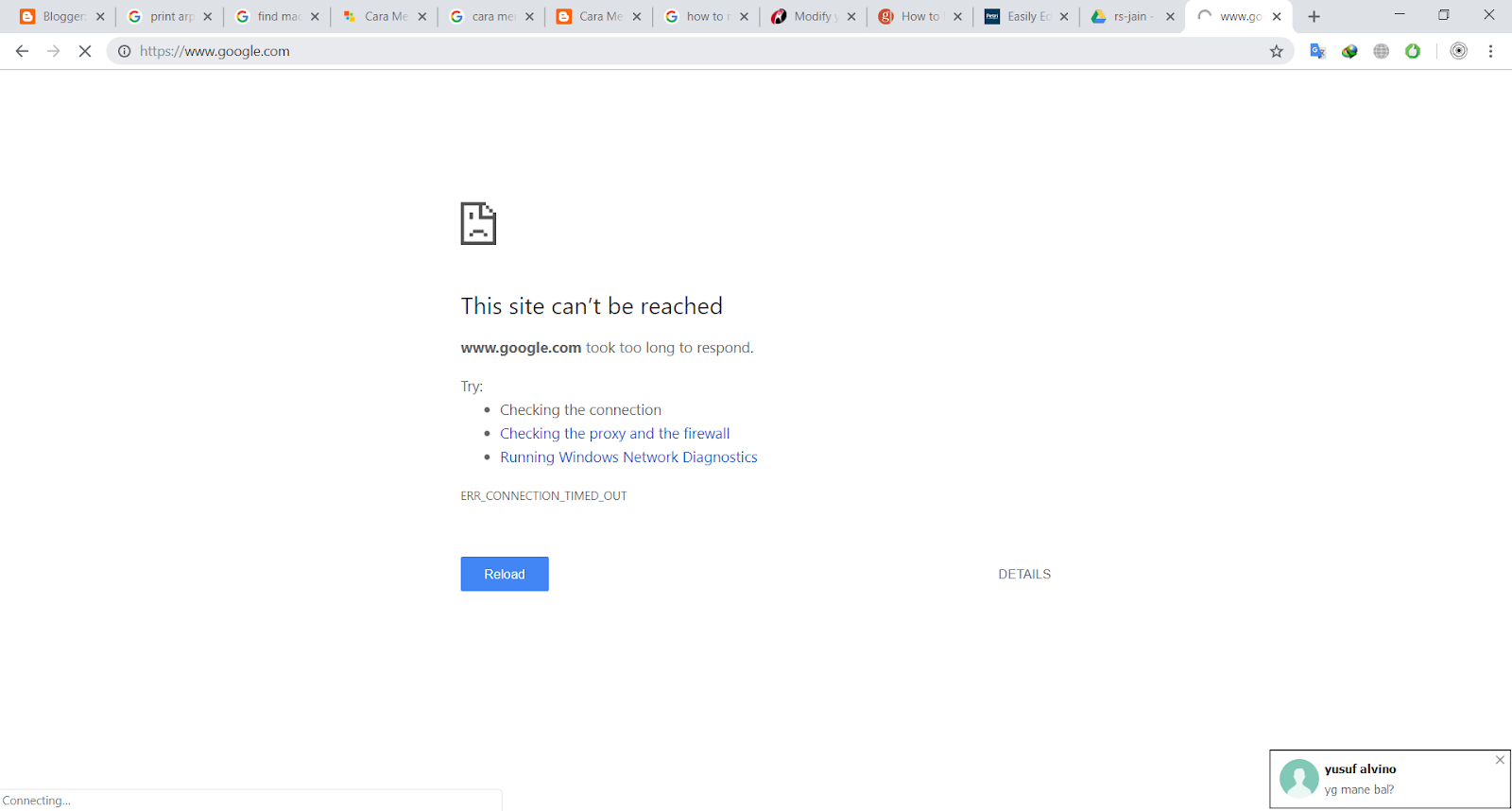
Task: Open the green power extension icon
Action: 1413,51
